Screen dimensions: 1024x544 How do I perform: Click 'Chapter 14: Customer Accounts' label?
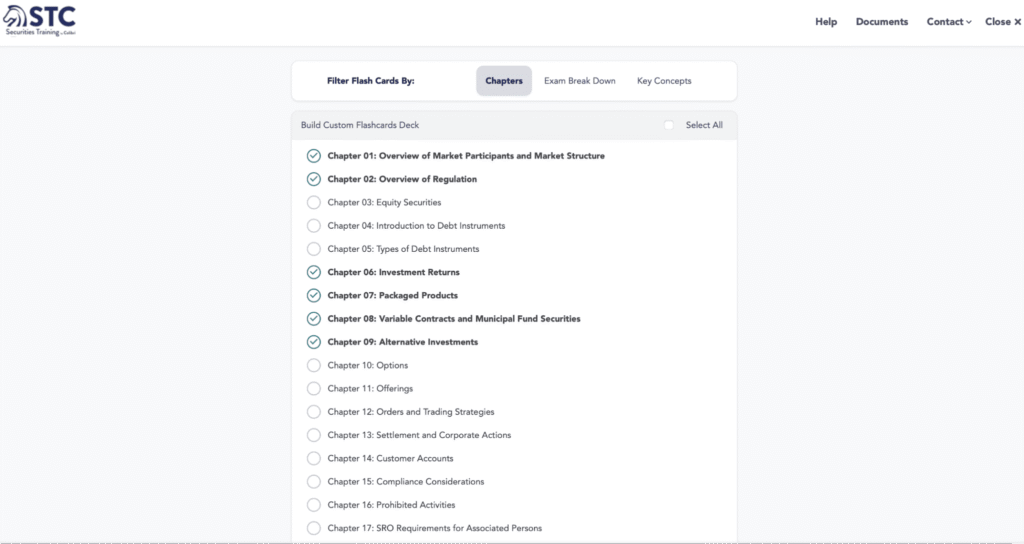pos(390,458)
